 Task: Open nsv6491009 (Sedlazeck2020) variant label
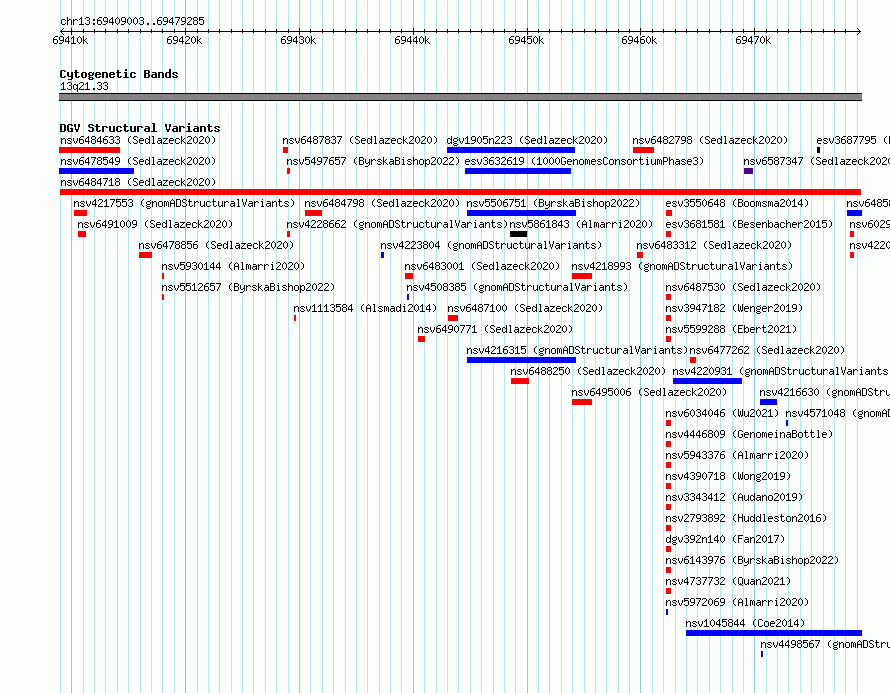click(155, 224)
